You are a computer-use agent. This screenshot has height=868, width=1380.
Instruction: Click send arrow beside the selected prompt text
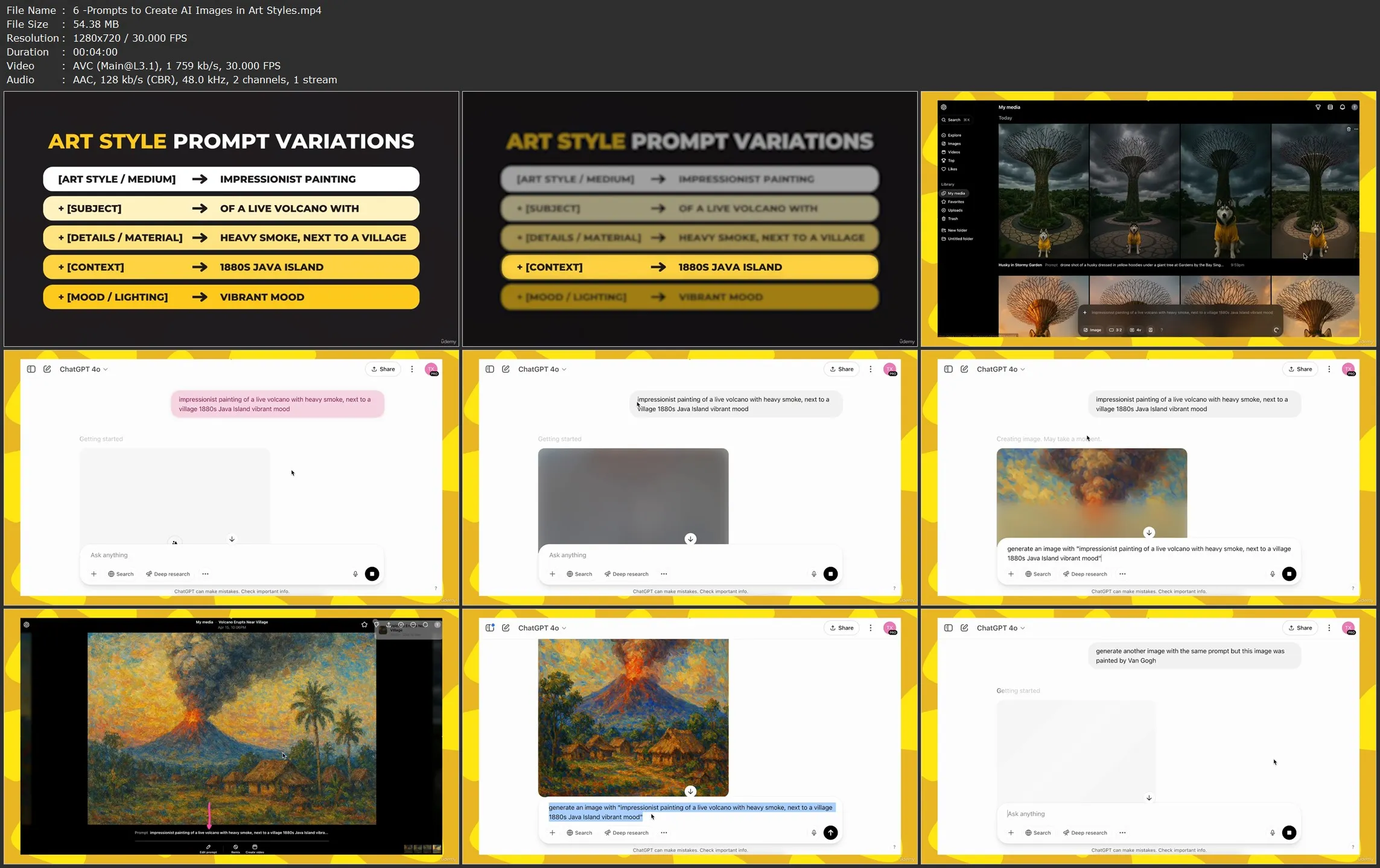tap(830, 832)
